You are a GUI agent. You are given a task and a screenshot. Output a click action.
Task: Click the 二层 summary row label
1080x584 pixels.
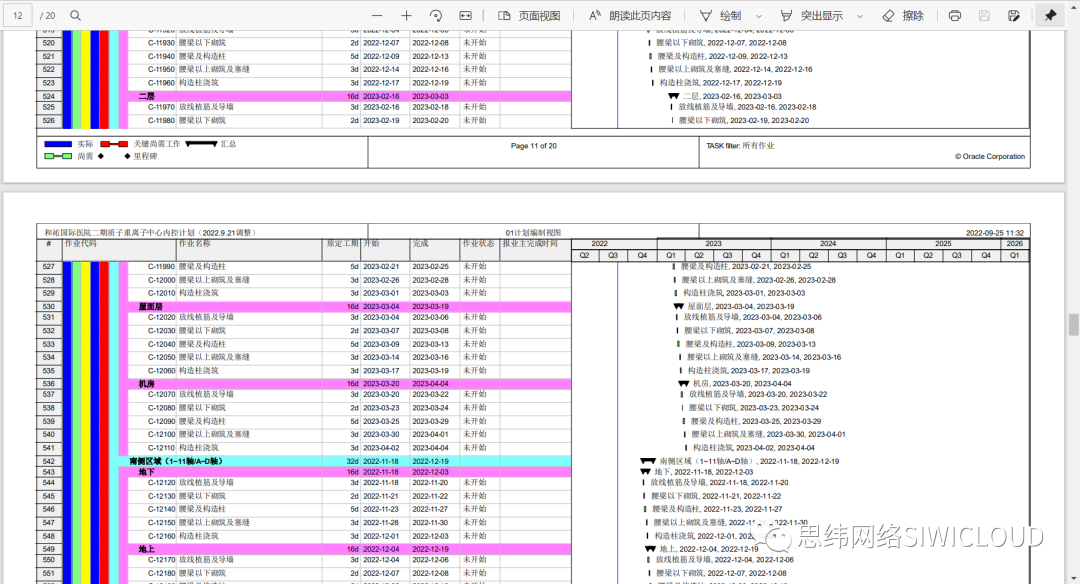coord(146,96)
